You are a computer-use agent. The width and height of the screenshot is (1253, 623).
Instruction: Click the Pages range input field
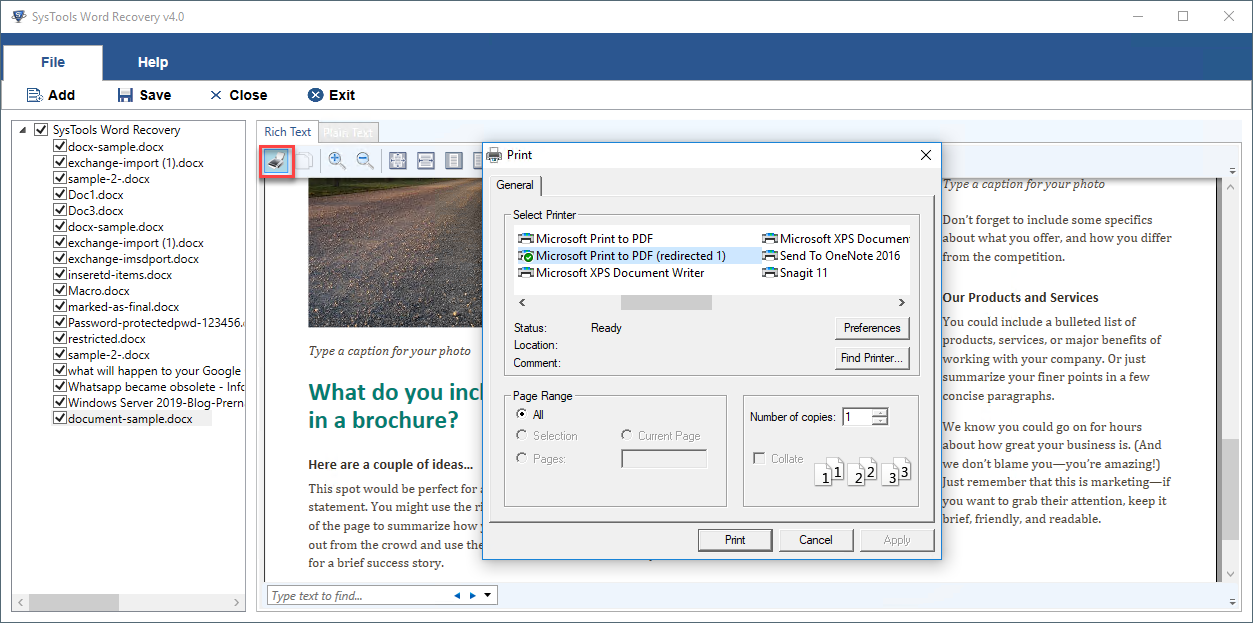664,459
